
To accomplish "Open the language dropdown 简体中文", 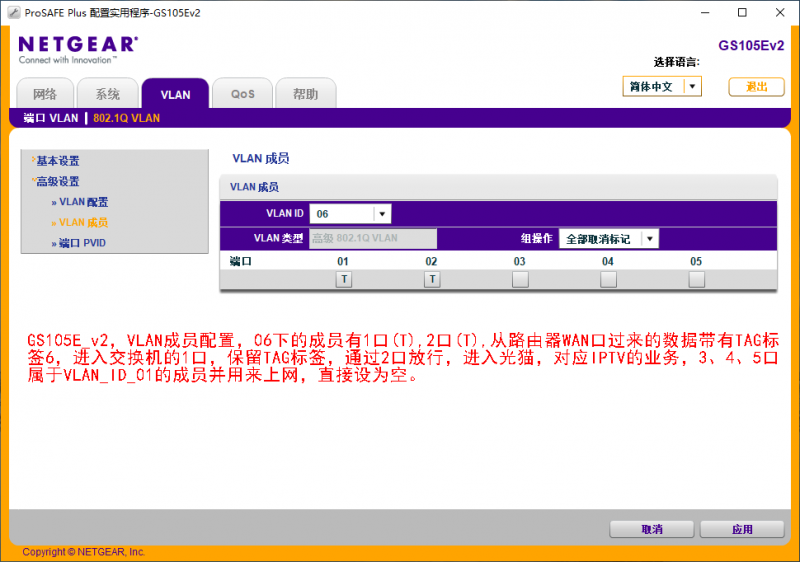I will click(x=662, y=86).
